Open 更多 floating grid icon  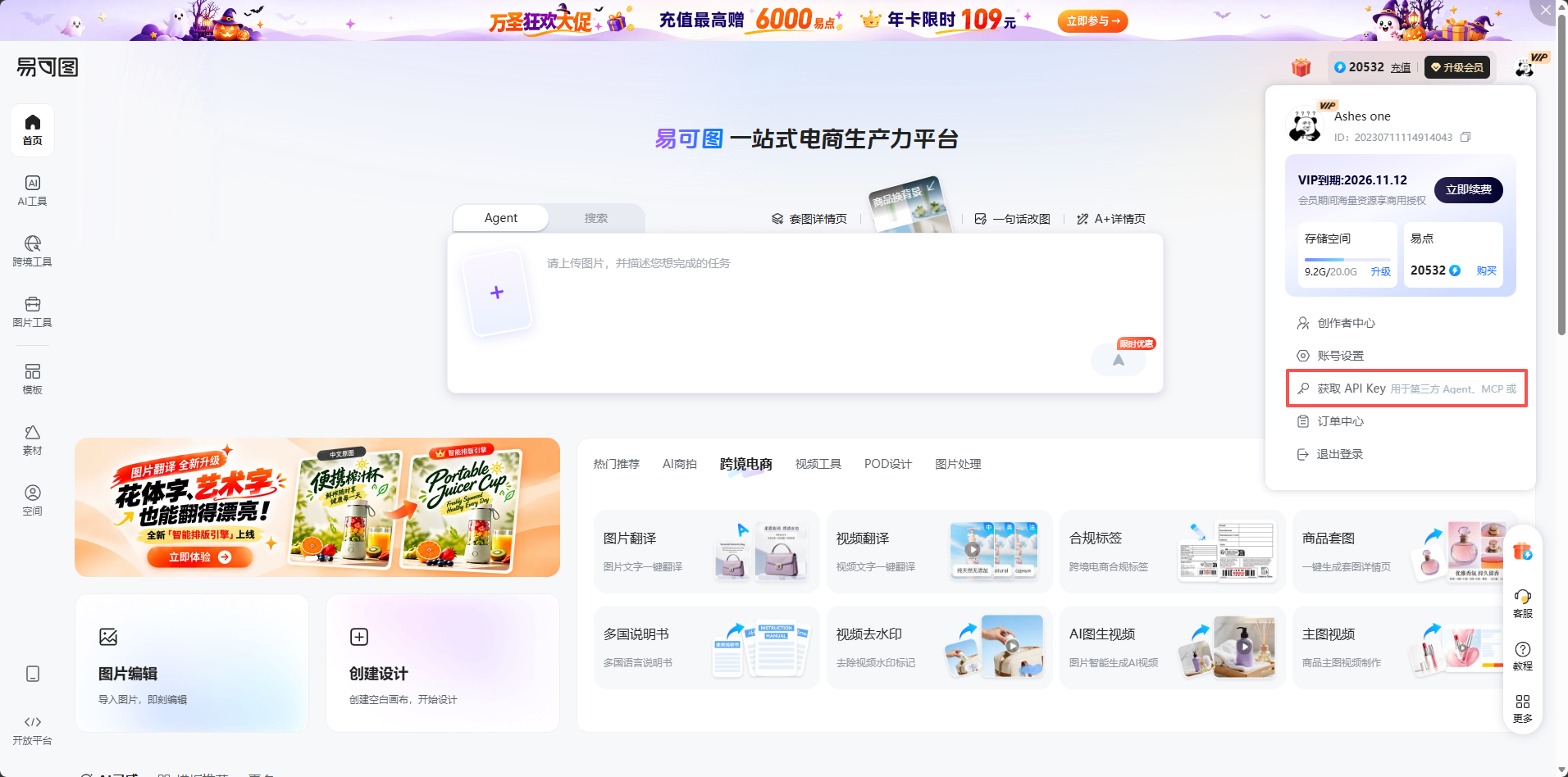[1523, 709]
